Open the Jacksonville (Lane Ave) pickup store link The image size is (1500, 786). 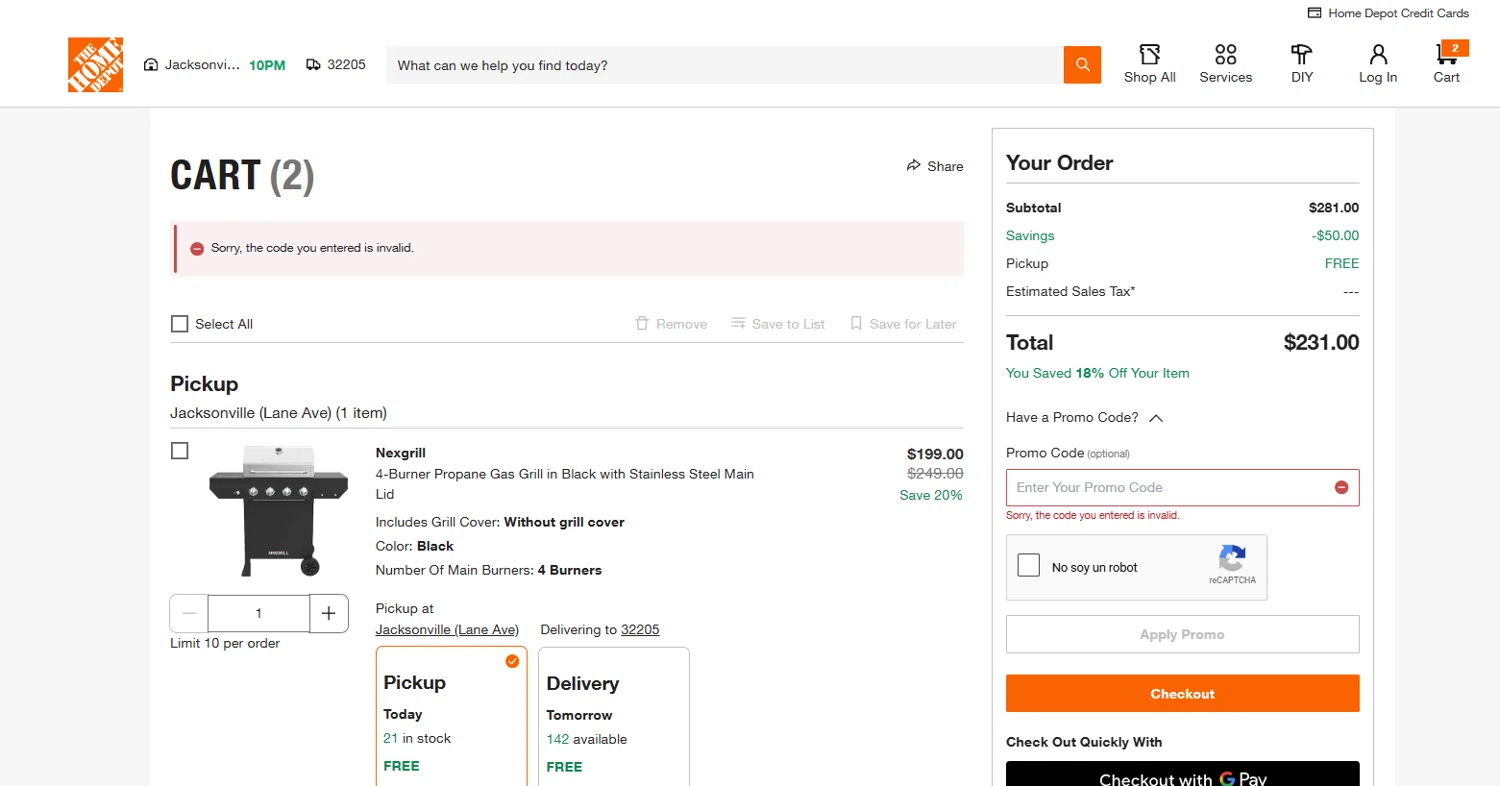click(x=447, y=630)
